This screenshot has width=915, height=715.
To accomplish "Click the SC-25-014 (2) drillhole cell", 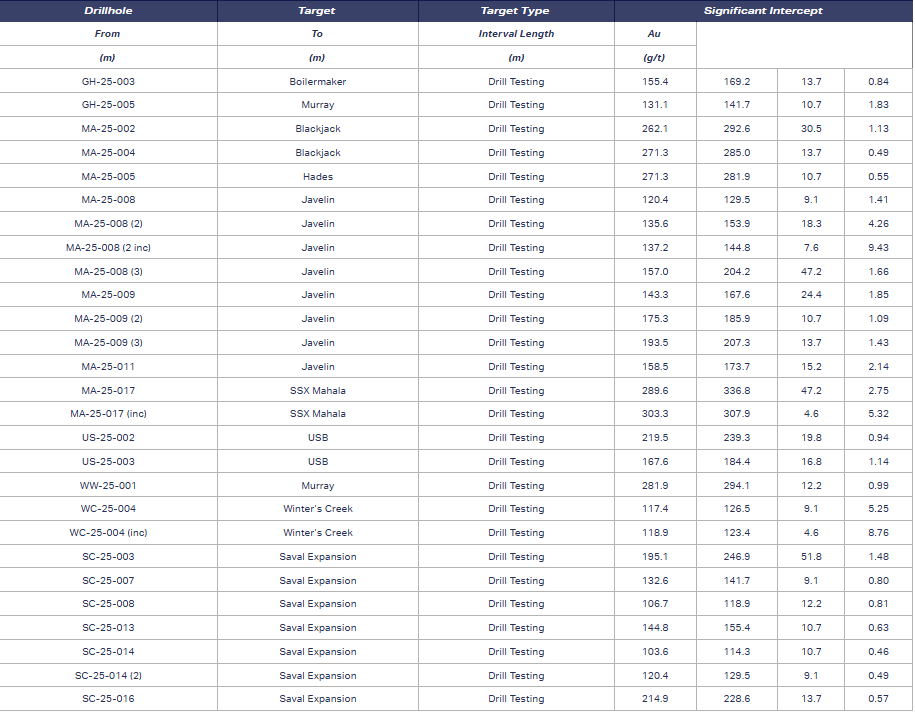I will click(108, 676).
